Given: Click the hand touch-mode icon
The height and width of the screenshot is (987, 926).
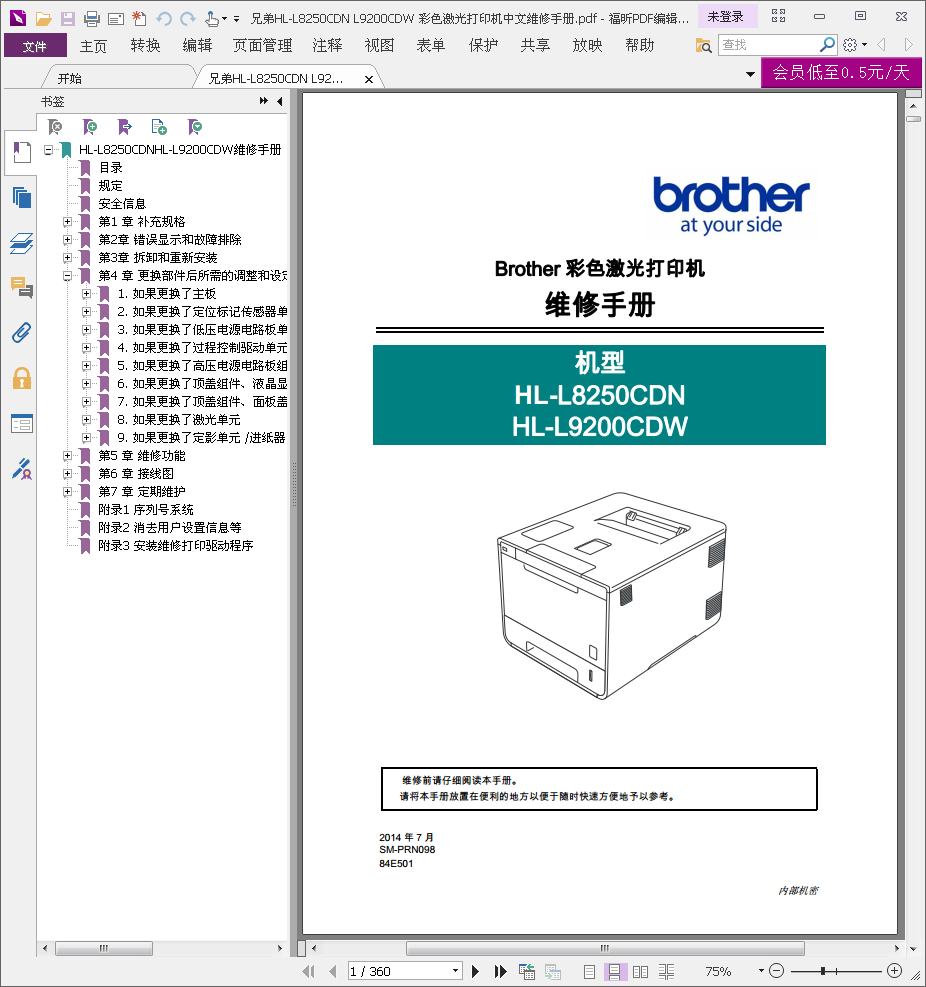Looking at the screenshot, I should (212, 18).
